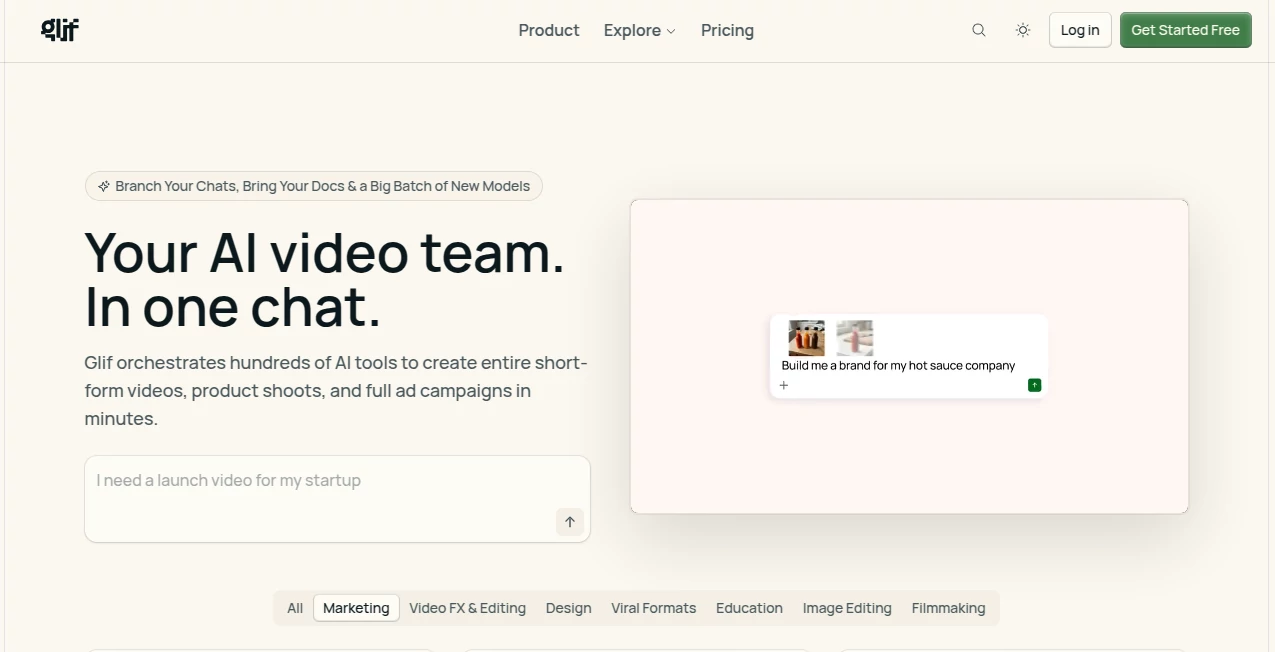Switch to Video FX & Editing tab
The image size is (1275, 652).
[x=467, y=608]
